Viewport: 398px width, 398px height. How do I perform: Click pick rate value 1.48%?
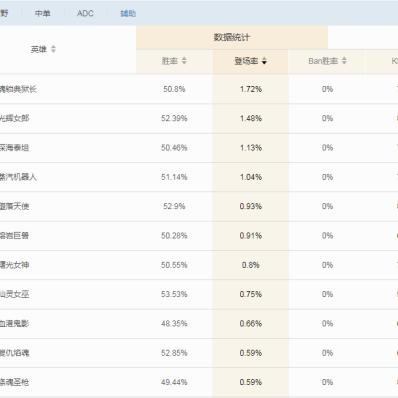251,118
